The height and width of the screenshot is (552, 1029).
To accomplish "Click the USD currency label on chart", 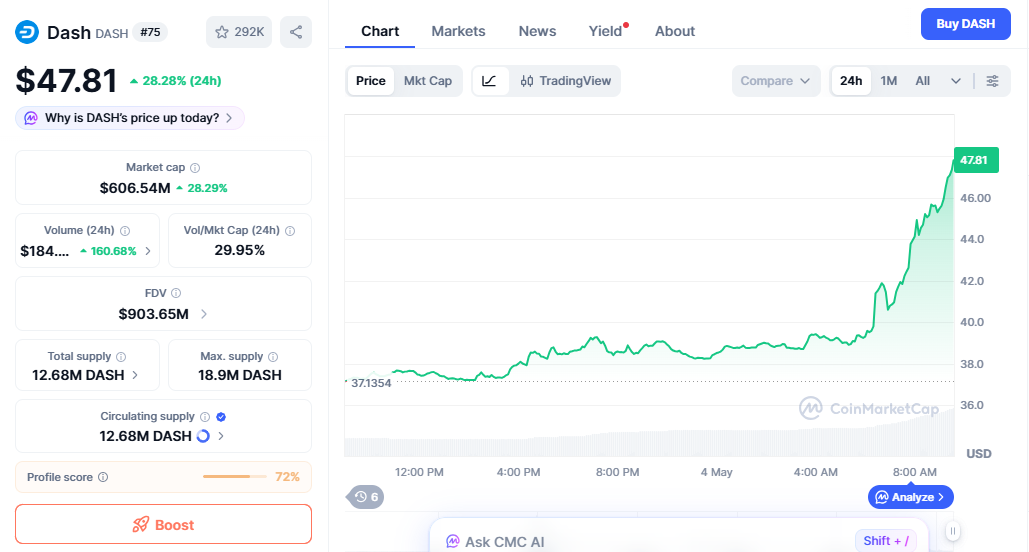I will [978, 454].
